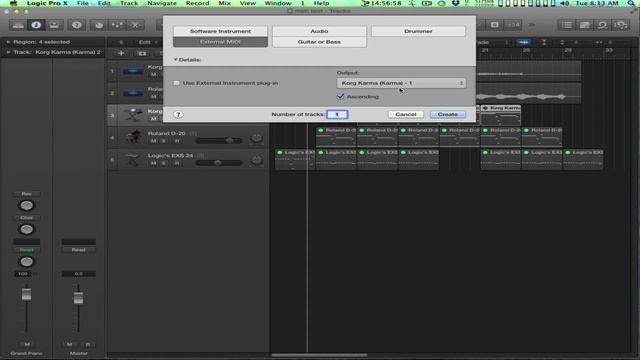Open Master Read automation dropdown

coord(79,250)
